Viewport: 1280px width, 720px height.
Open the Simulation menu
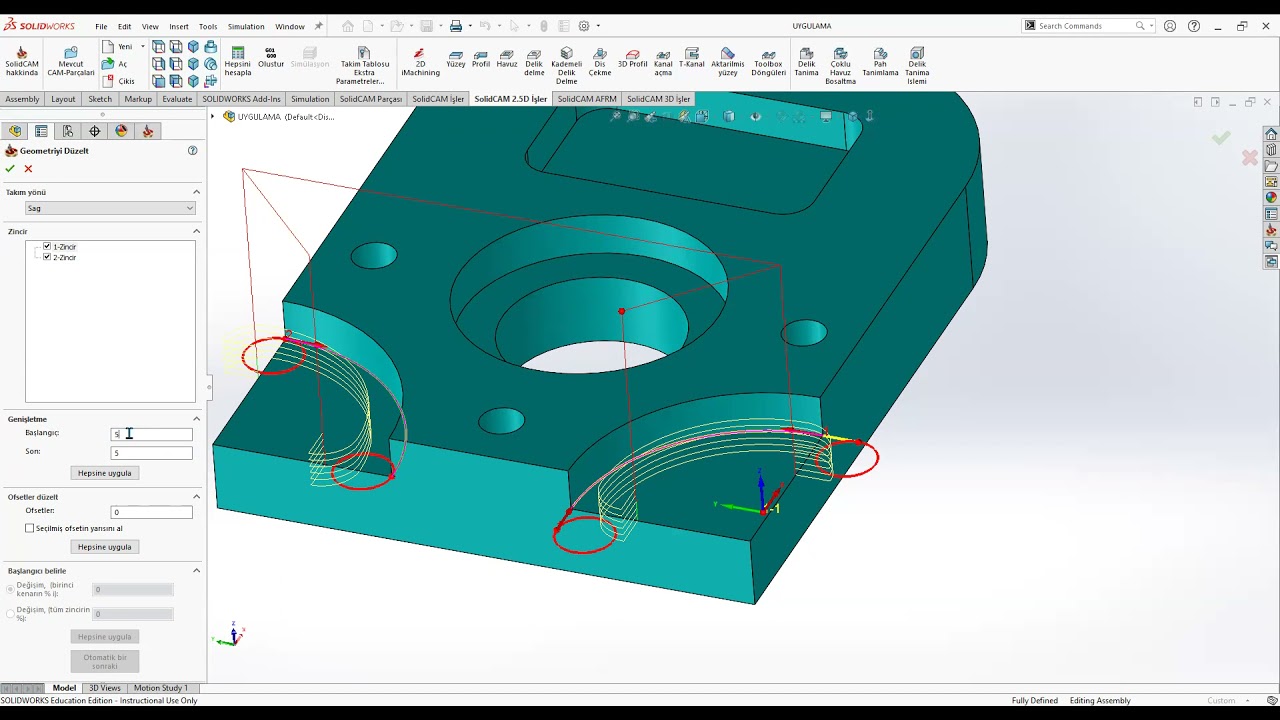[x=245, y=27]
